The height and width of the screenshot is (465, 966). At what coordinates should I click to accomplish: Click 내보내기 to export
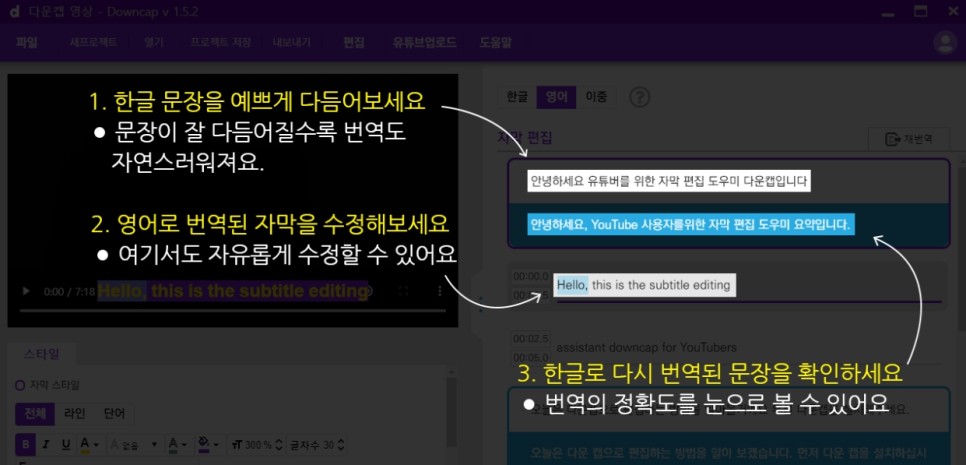292,42
